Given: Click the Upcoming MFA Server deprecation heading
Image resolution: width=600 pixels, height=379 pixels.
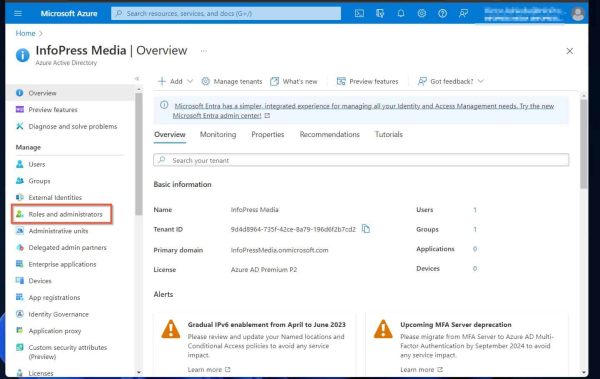Looking at the screenshot, I should pyautogui.click(x=456, y=325).
